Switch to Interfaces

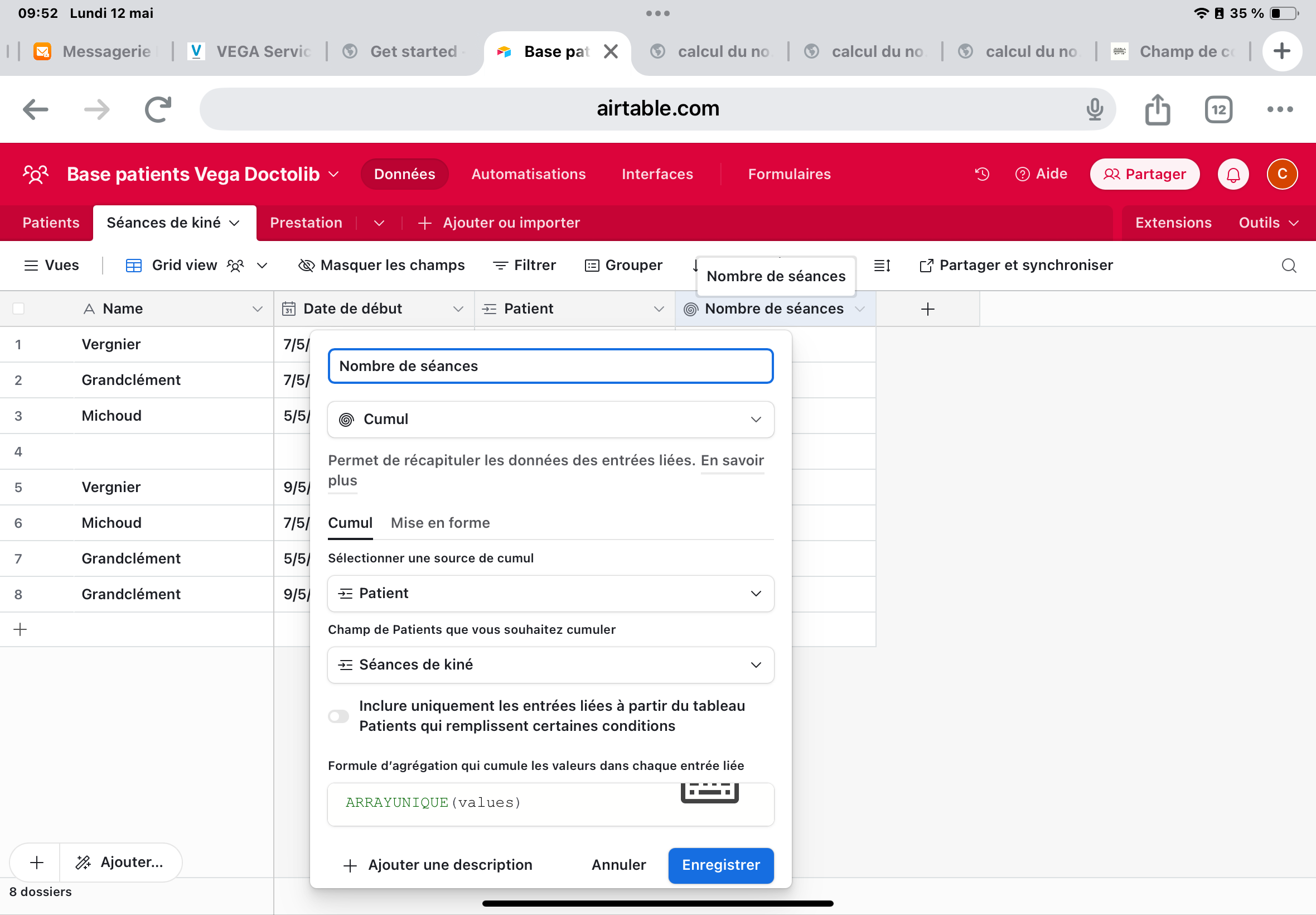click(657, 174)
